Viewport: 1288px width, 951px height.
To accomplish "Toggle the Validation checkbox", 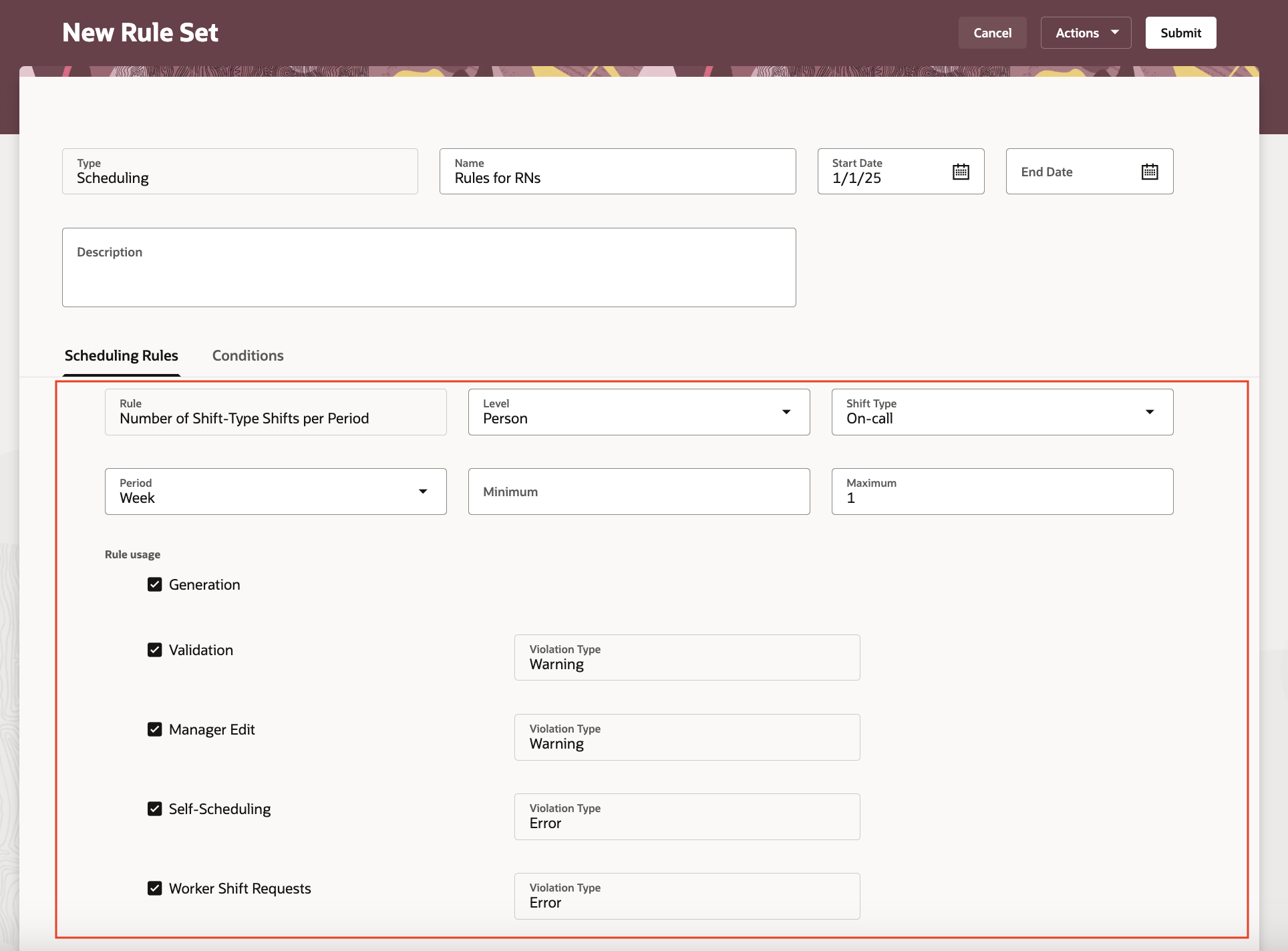I will pos(155,650).
